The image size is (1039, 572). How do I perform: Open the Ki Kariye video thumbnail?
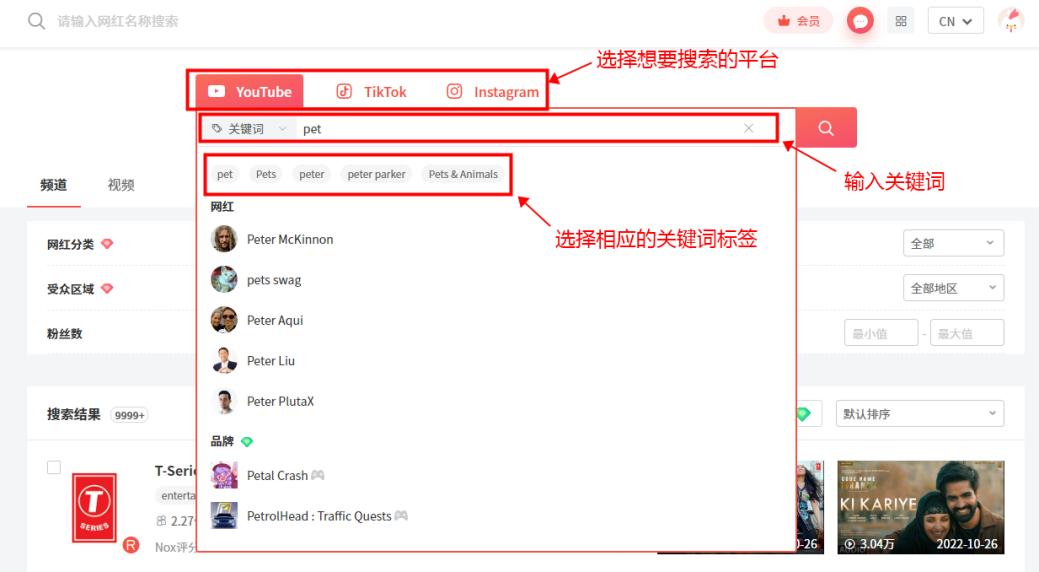pos(920,507)
